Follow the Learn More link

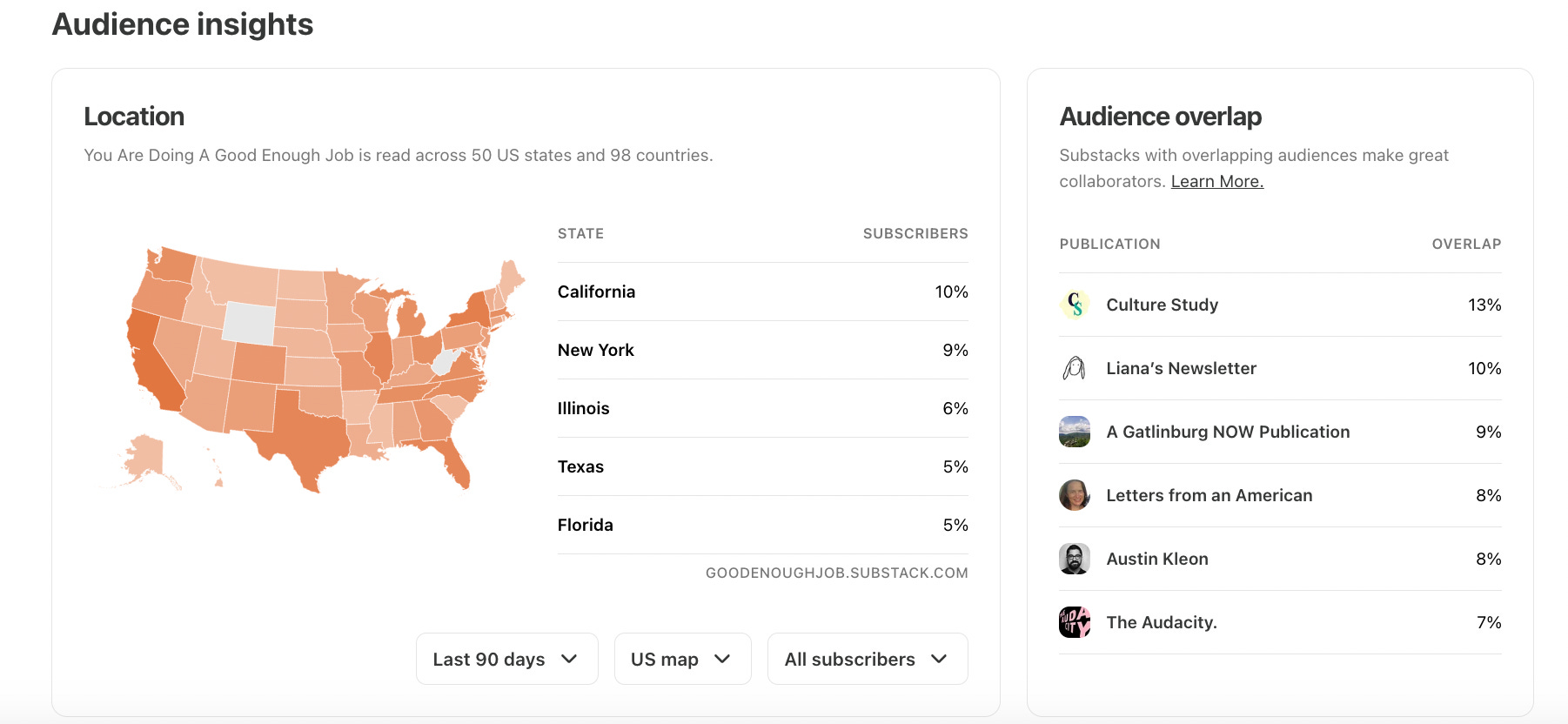(1216, 181)
